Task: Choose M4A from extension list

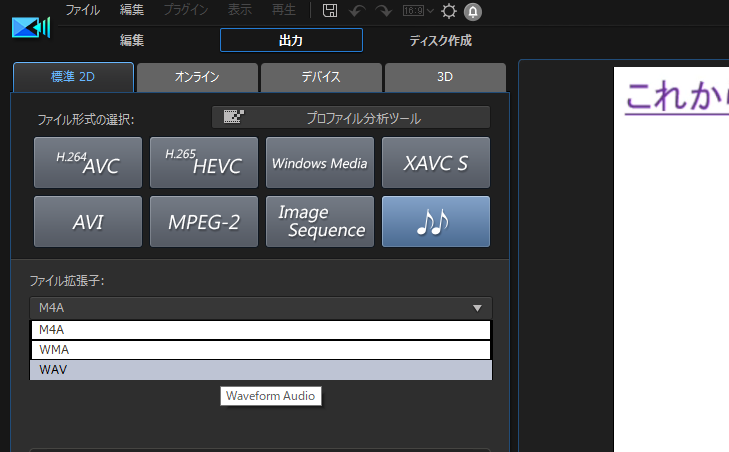Action: (x=261, y=330)
